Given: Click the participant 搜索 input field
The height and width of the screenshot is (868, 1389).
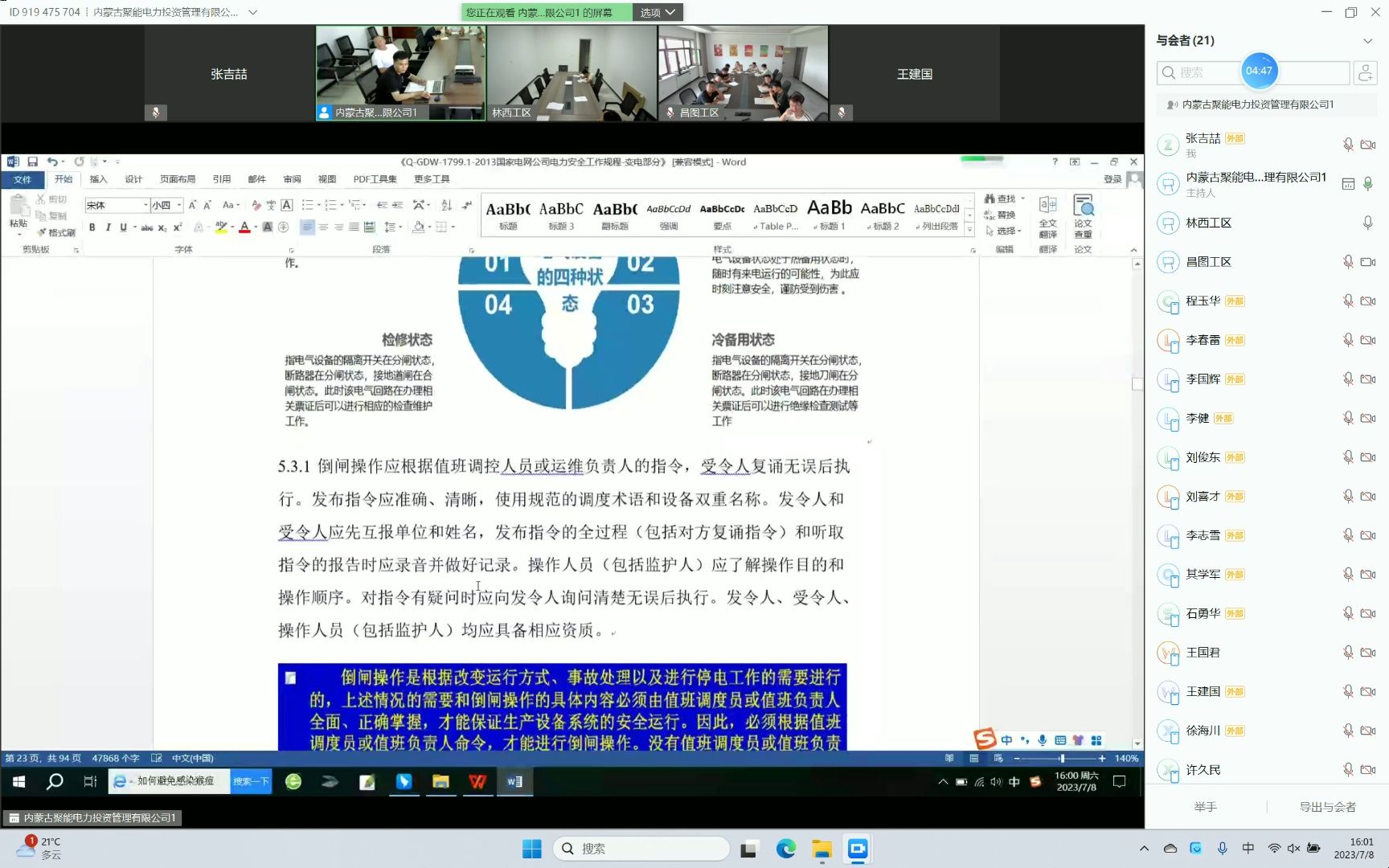Looking at the screenshot, I should click(1254, 72).
